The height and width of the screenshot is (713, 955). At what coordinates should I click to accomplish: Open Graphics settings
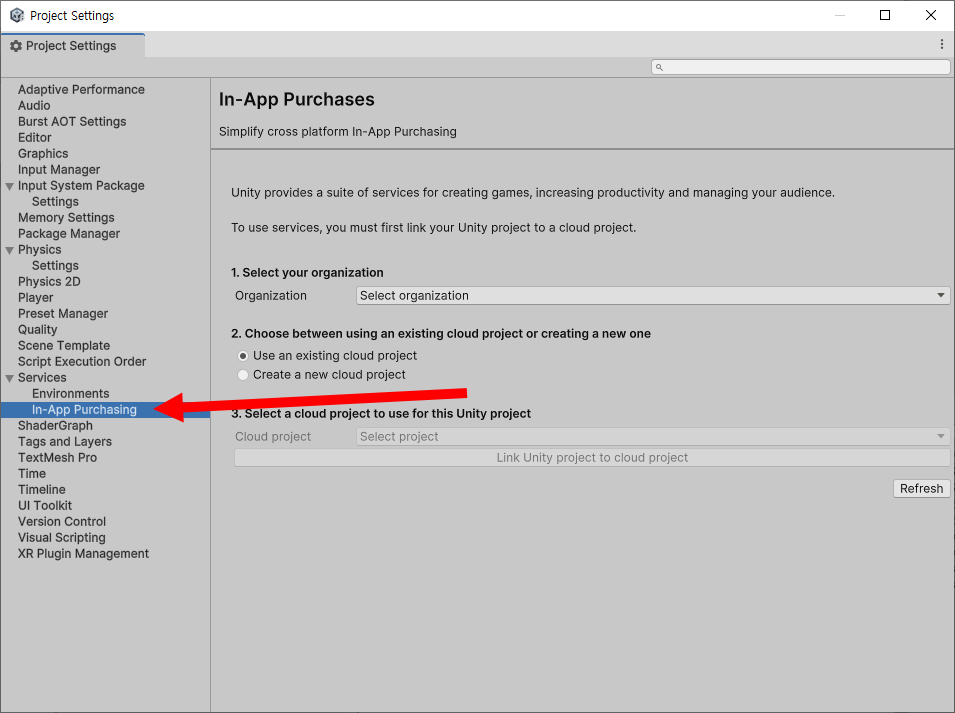[43, 153]
